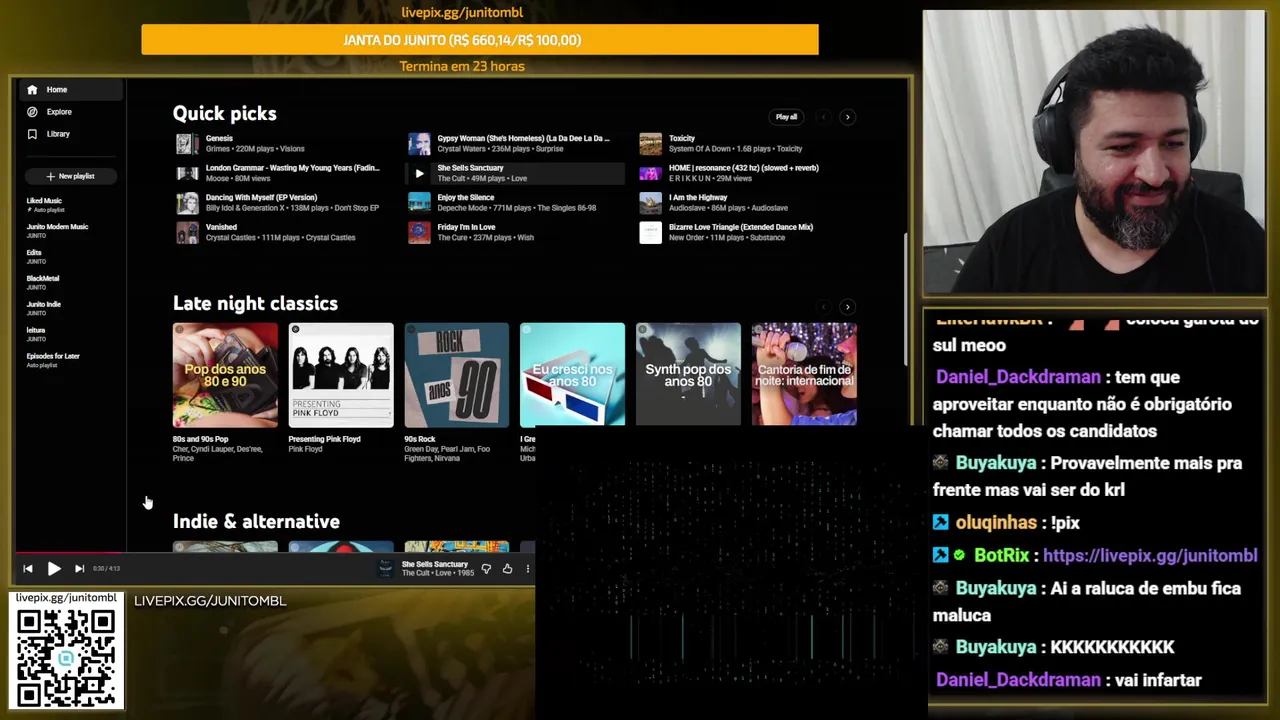This screenshot has height=720, width=1280.
Task: Click the '80s and 90s Pop' title
Action: (200, 439)
